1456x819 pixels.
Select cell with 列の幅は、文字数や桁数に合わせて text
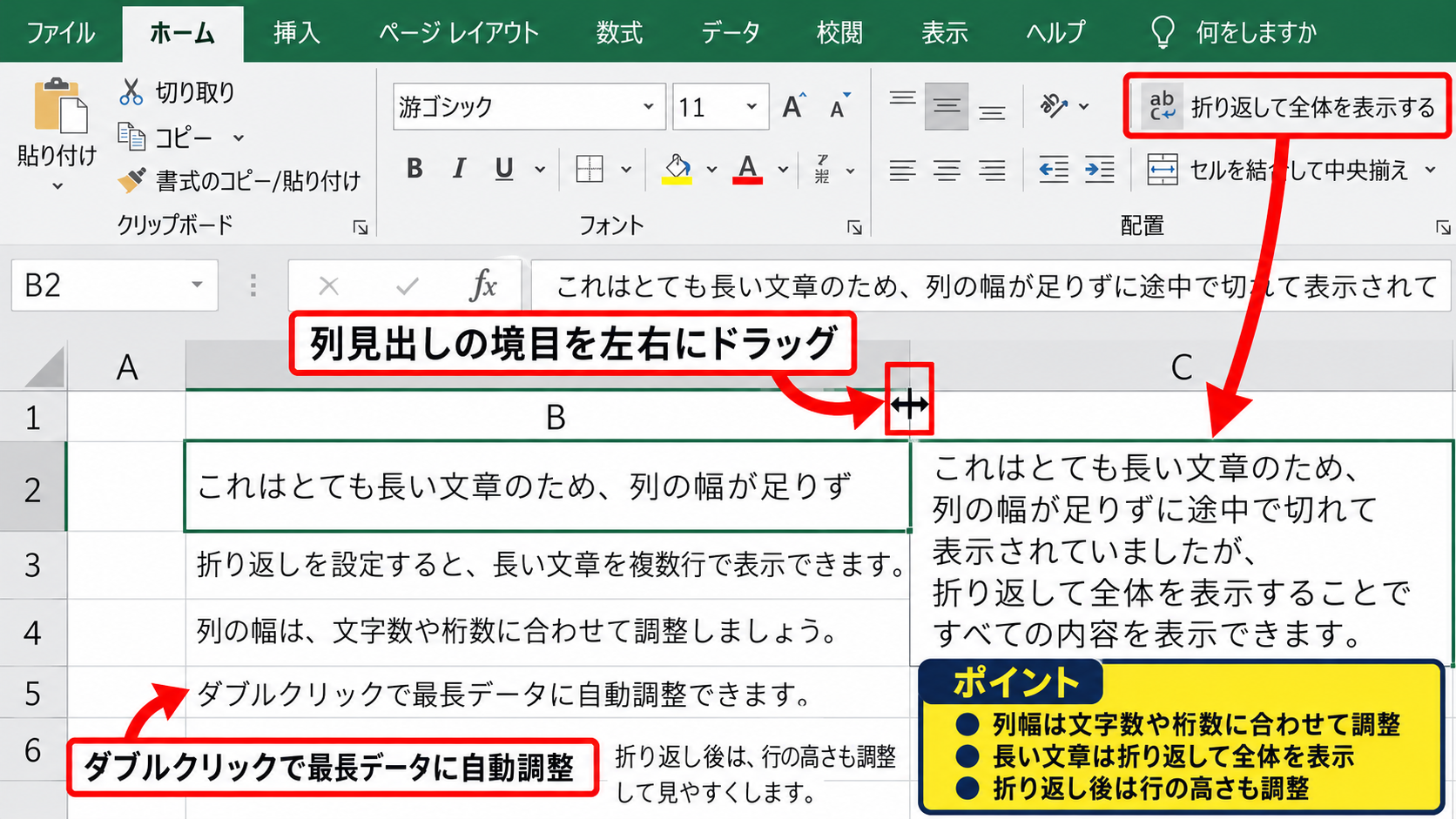click(x=548, y=632)
